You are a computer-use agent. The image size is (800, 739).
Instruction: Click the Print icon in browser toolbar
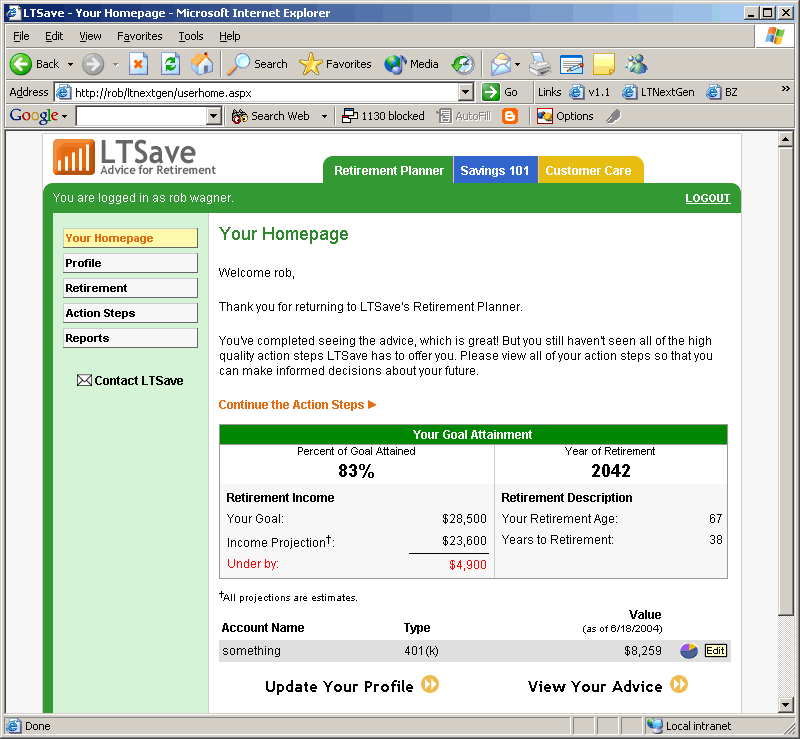(x=540, y=64)
